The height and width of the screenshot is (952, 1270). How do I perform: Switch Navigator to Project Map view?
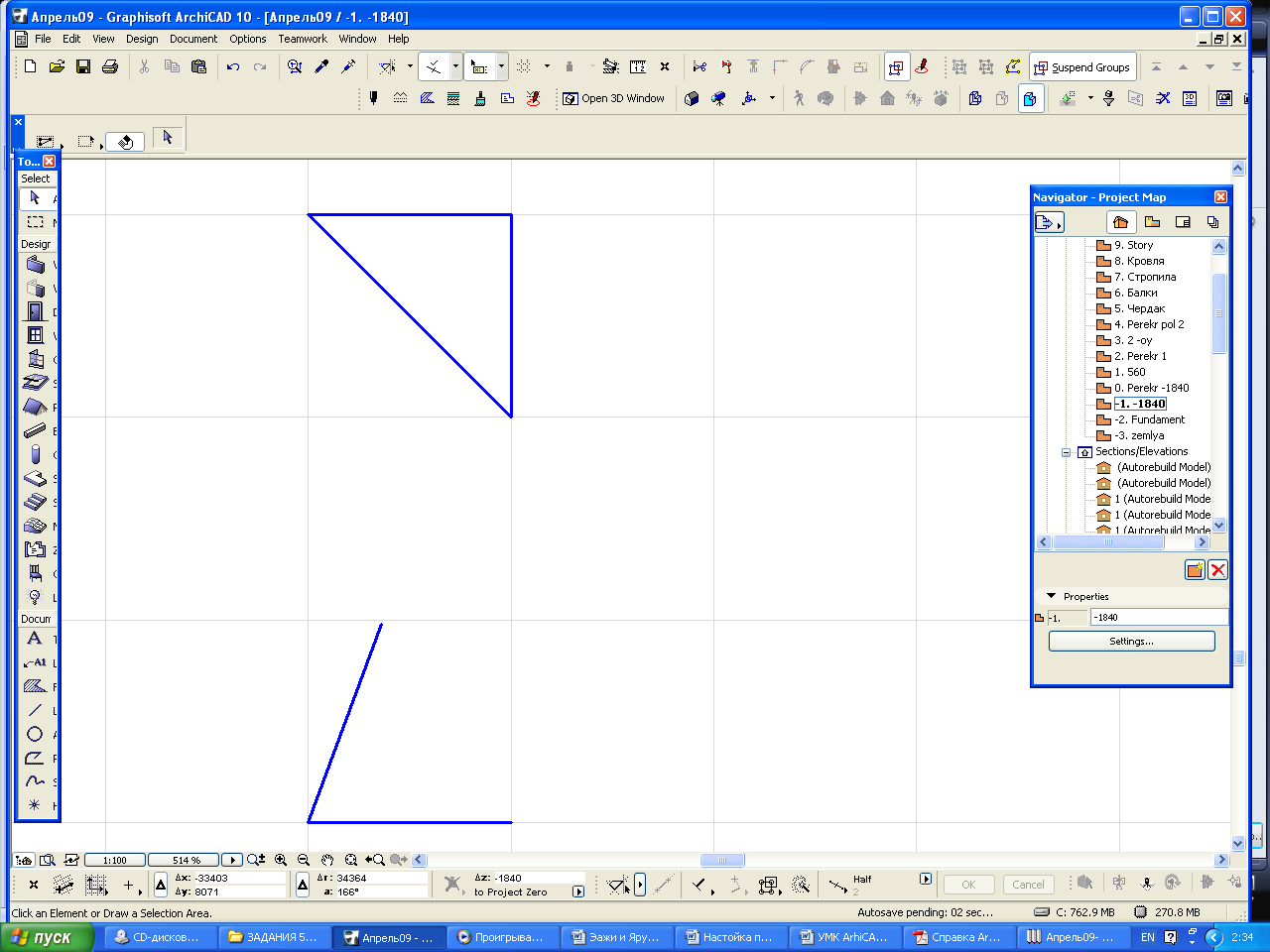(x=1120, y=222)
